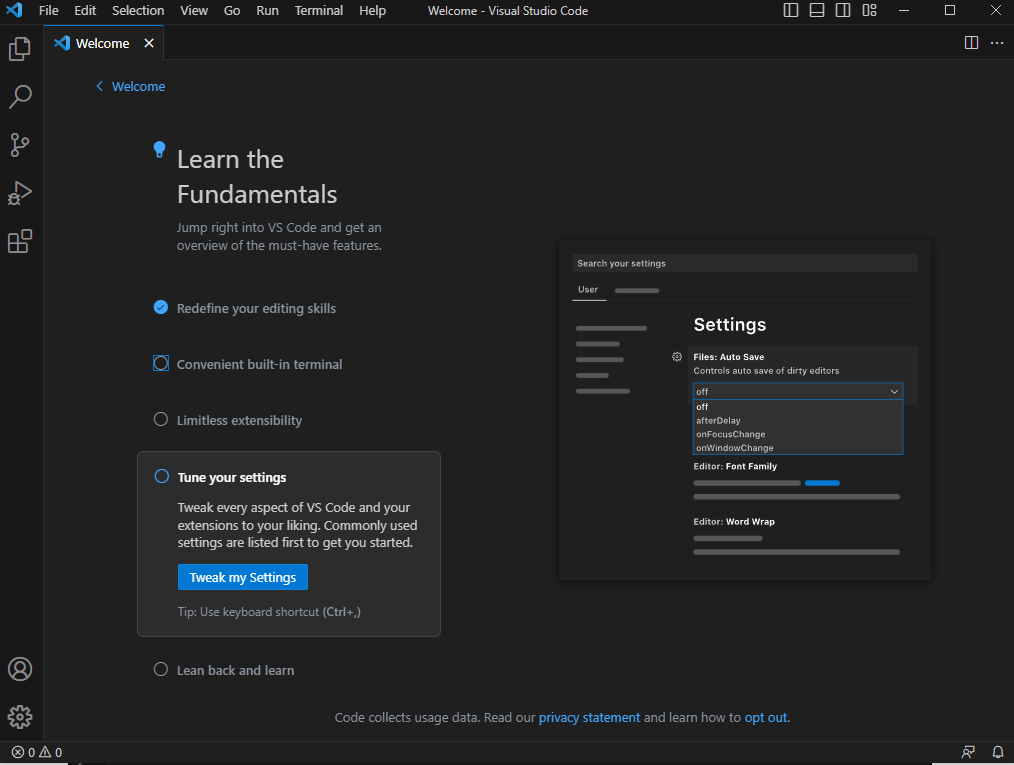Open the Manage gear icon
The width and height of the screenshot is (1014, 765).
pyautogui.click(x=20, y=717)
